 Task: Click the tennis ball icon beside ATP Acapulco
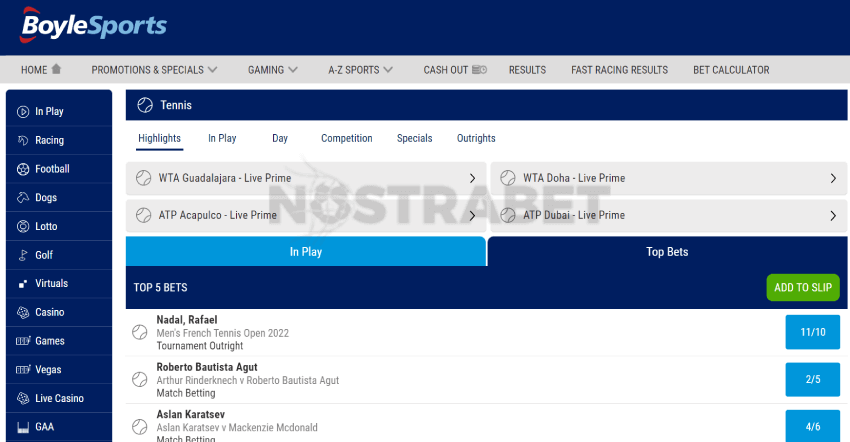[144, 215]
